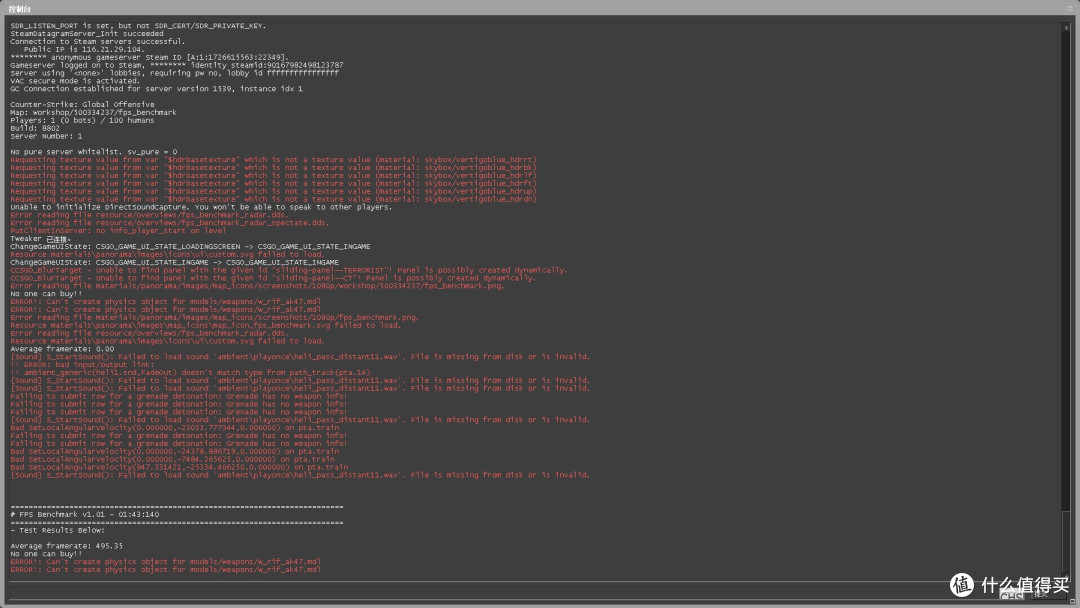Click the LOADINGSCREEN -> INGAME ChangeGameUIState line
This screenshot has width=1080, height=608.
tap(190, 247)
